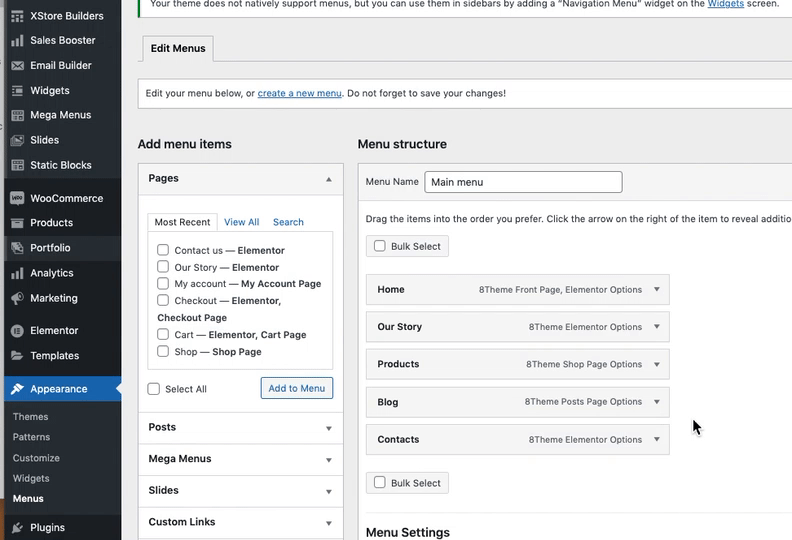
Task: Click the Menu Name text field
Action: pos(523,182)
